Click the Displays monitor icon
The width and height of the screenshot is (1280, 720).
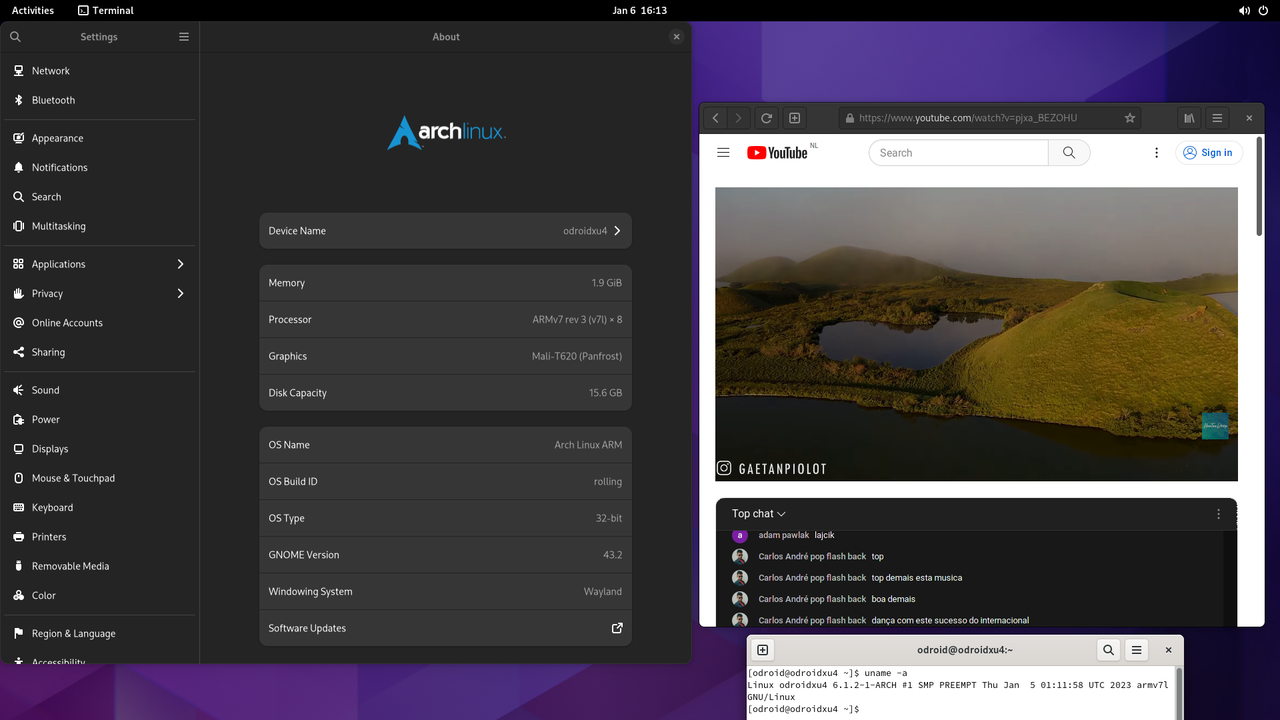(x=18, y=449)
